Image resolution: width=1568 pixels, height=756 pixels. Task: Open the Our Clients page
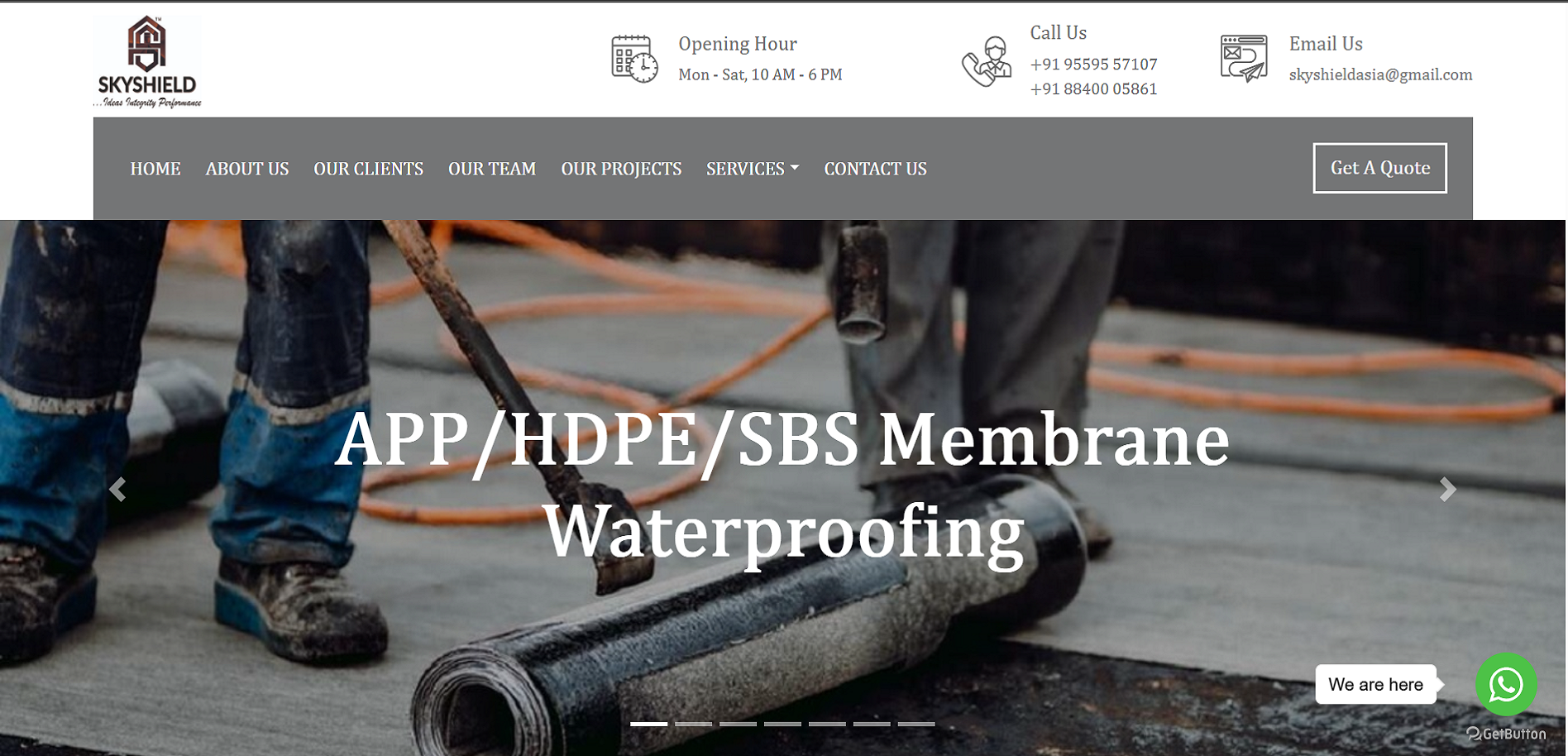pos(368,169)
